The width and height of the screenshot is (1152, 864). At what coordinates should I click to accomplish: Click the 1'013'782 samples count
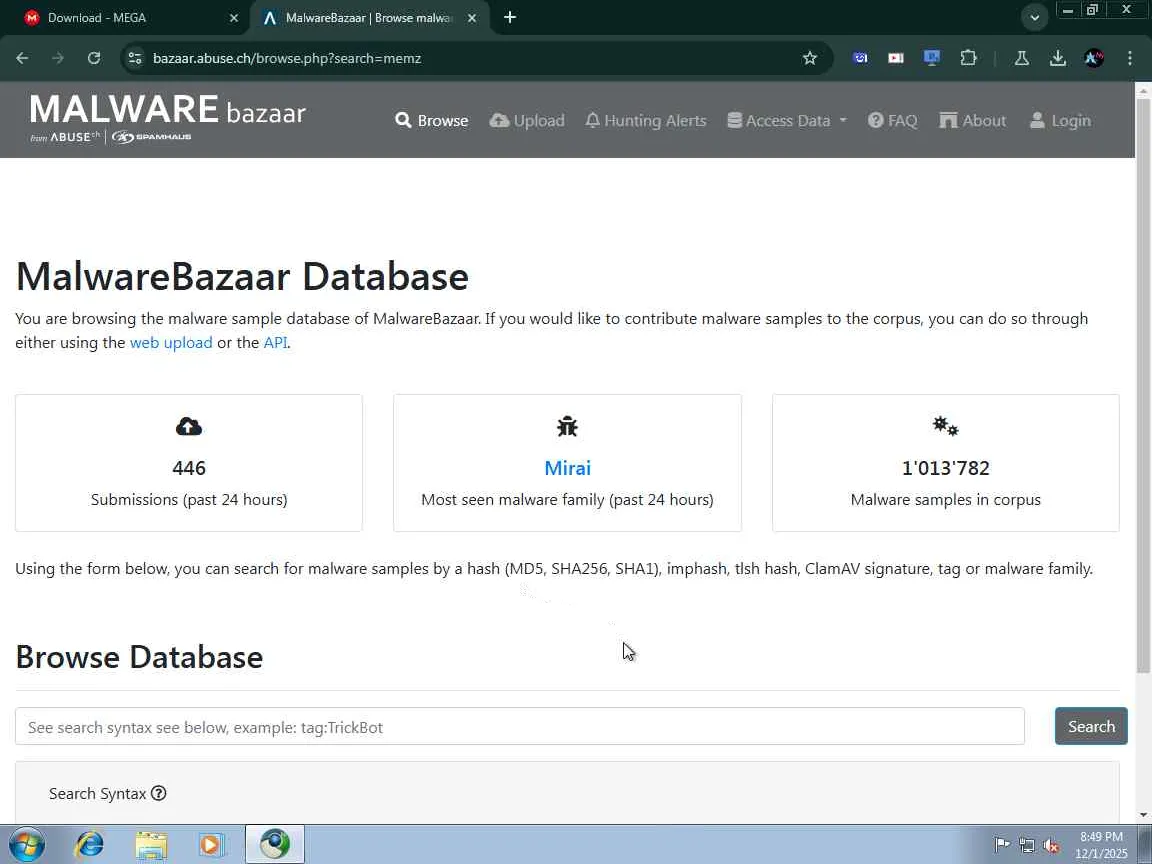point(946,468)
